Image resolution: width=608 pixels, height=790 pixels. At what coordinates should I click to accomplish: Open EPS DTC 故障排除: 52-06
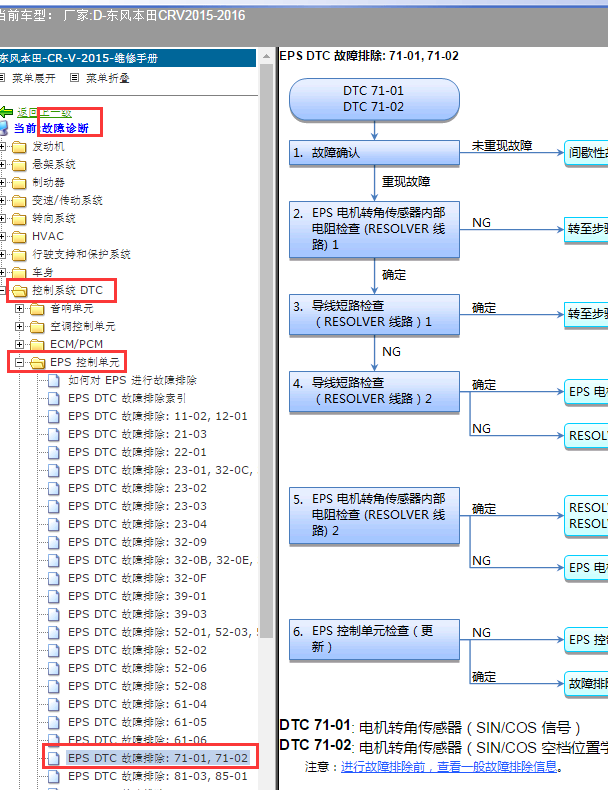click(138, 668)
